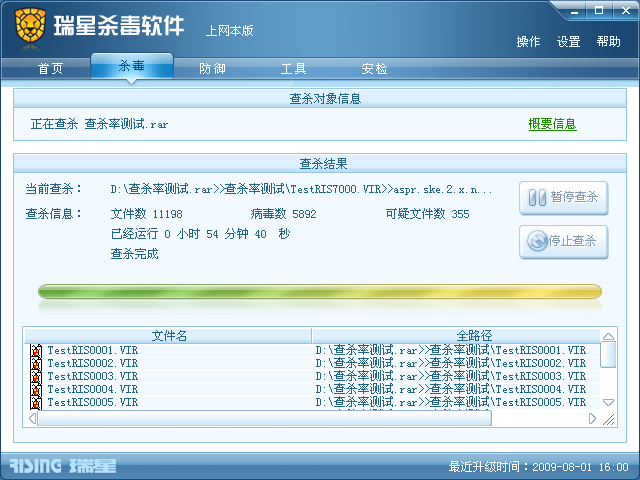
Task: Click the 暂停查杀 button
Action: (x=563, y=198)
